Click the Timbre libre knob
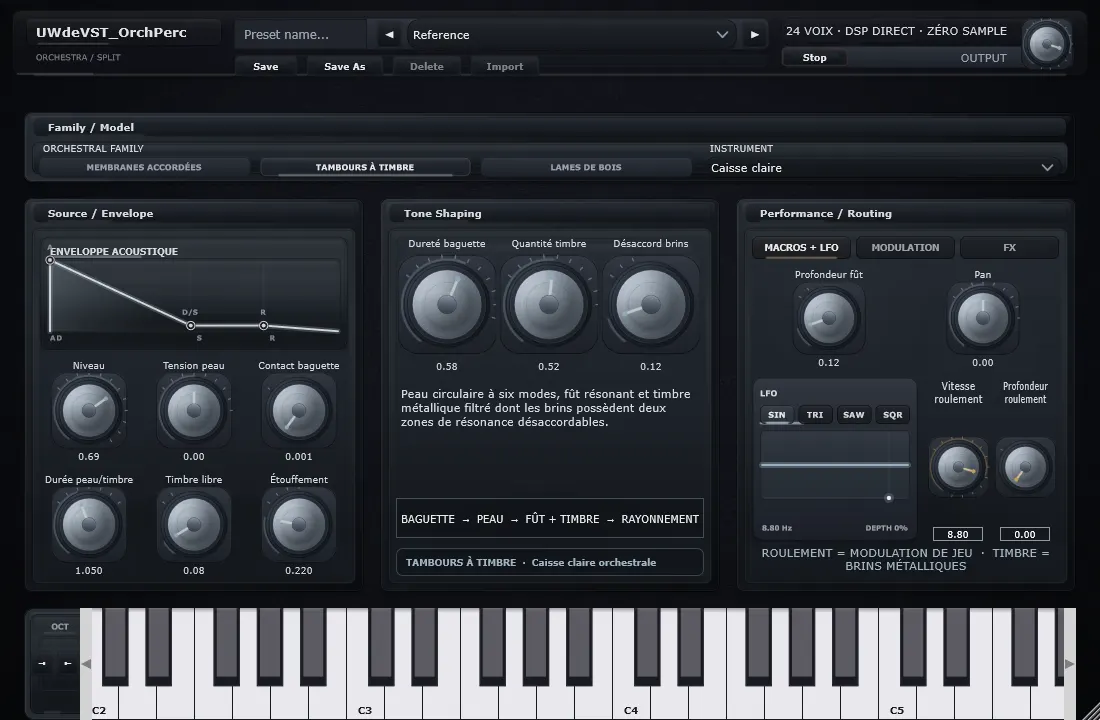The width and height of the screenshot is (1100, 720). point(194,524)
